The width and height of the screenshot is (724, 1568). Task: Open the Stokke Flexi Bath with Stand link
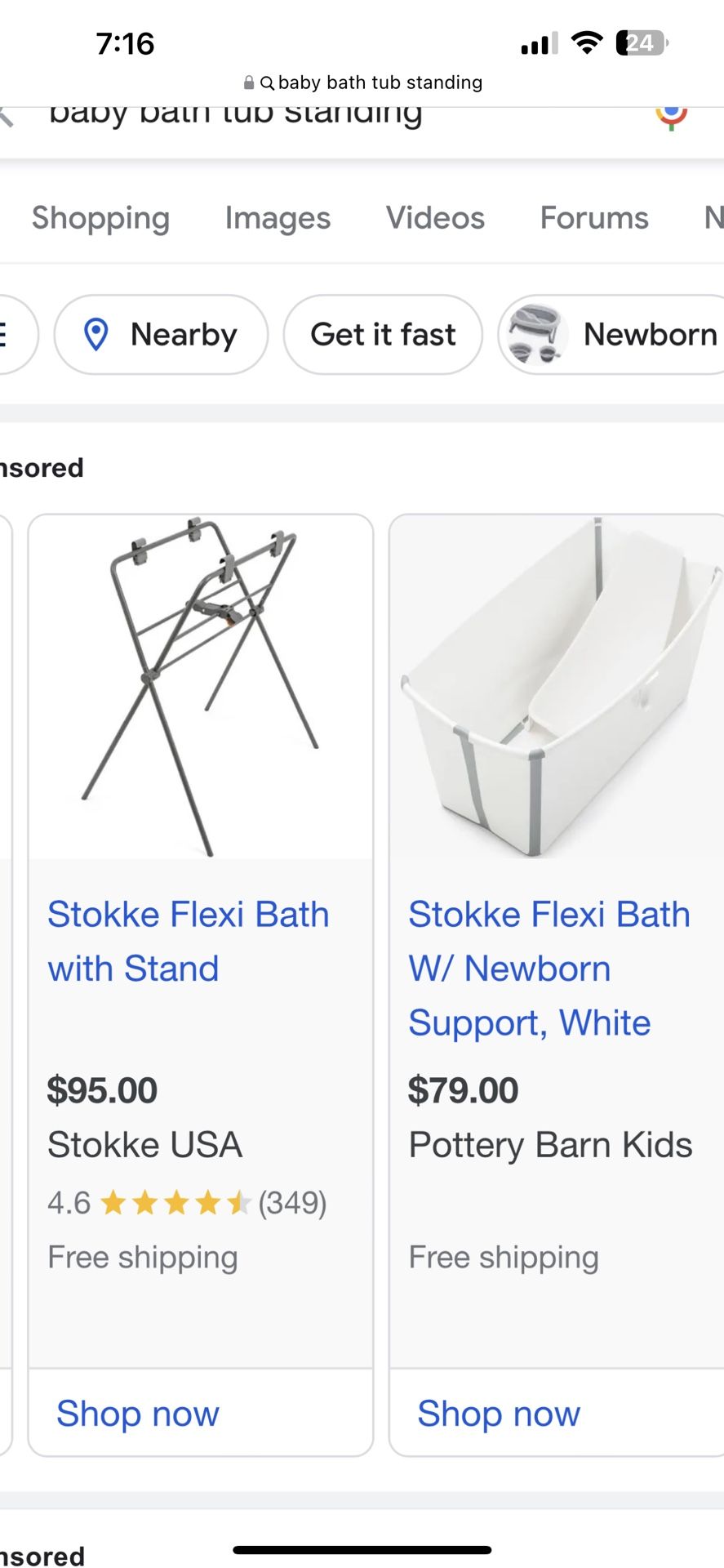[189, 941]
